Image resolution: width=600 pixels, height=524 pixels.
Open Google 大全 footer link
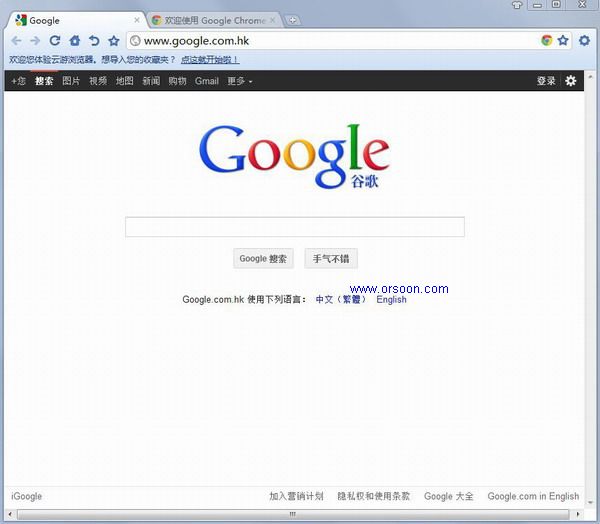pyautogui.click(x=448, y=496)
